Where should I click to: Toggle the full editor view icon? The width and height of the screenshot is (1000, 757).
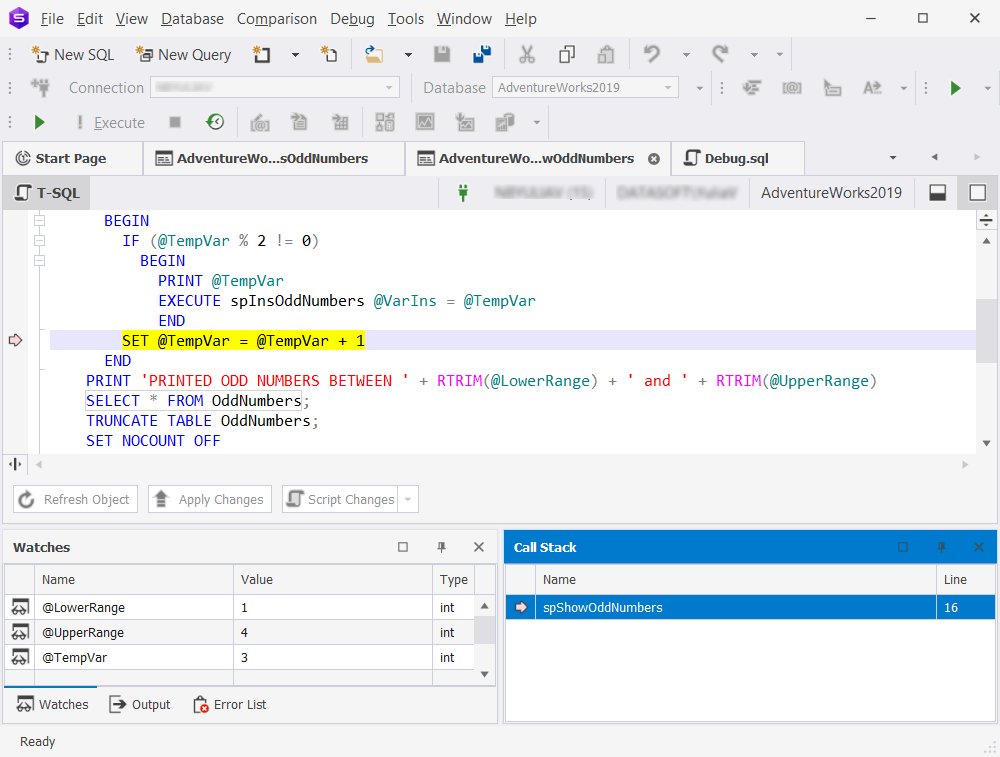pyautogui.click(x=978, y=193)
